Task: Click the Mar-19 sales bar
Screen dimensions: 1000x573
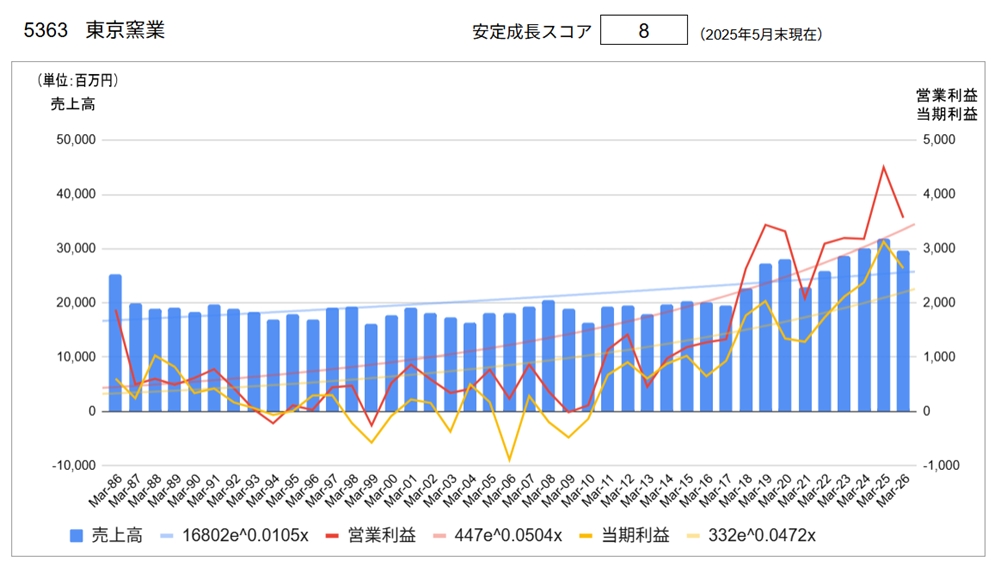Action: click(x=765, y=338)
